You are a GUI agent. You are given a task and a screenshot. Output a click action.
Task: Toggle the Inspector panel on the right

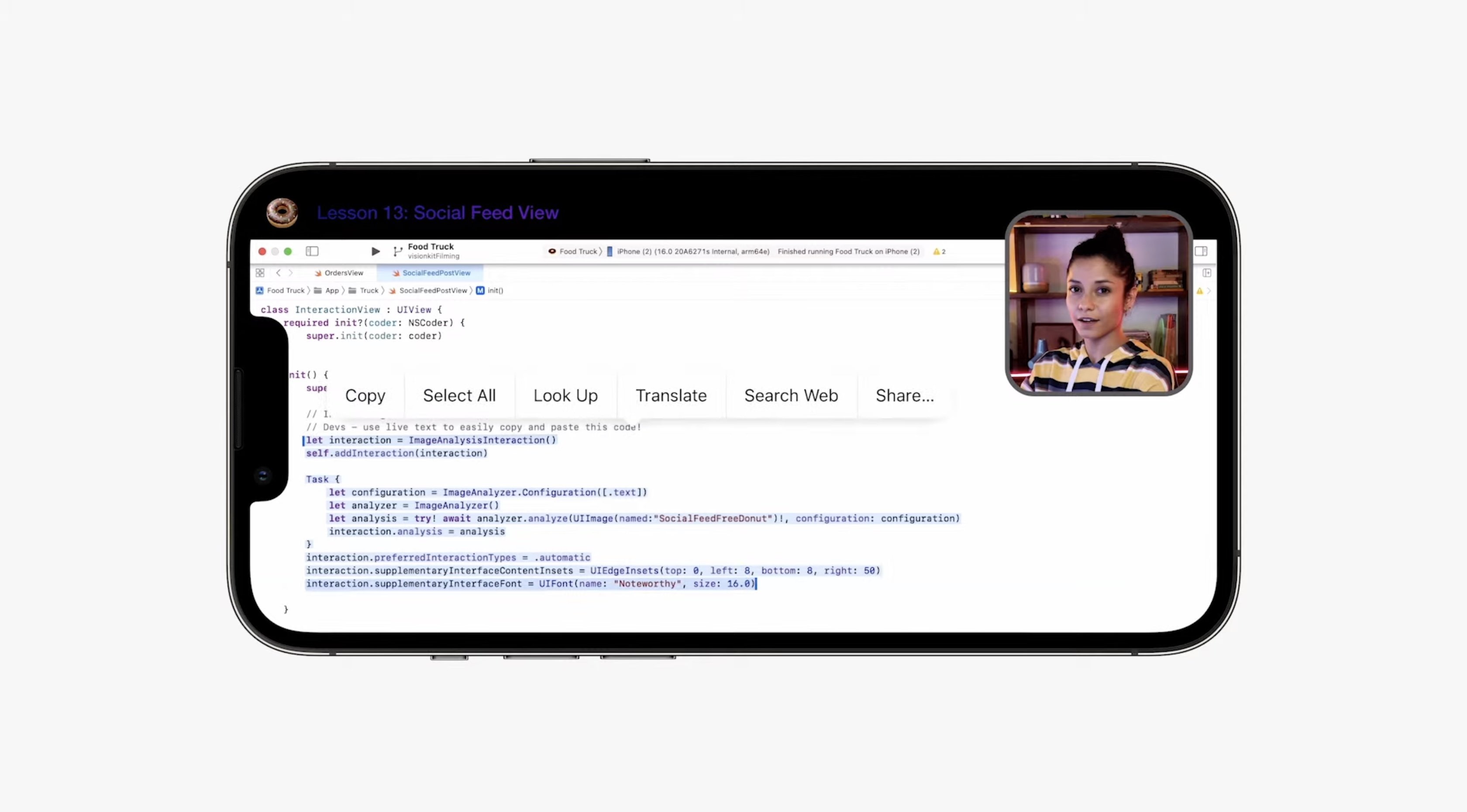pos(1201,251)
